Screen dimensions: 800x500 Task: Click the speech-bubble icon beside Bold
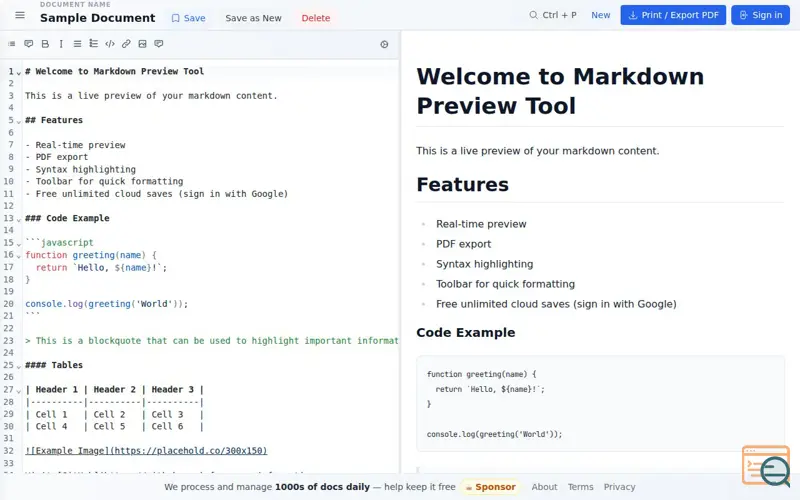click(x=29, y=44)
